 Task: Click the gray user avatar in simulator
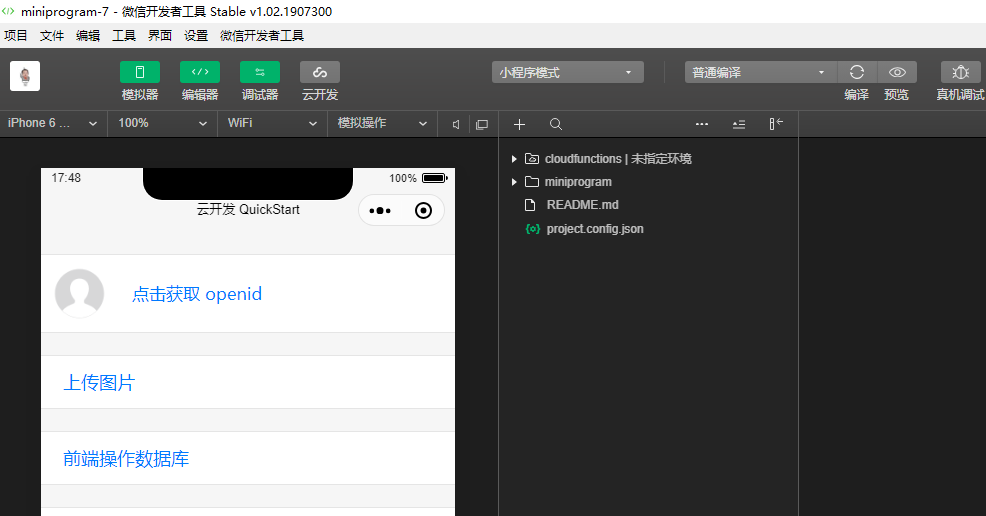click(x=79, y=294)
